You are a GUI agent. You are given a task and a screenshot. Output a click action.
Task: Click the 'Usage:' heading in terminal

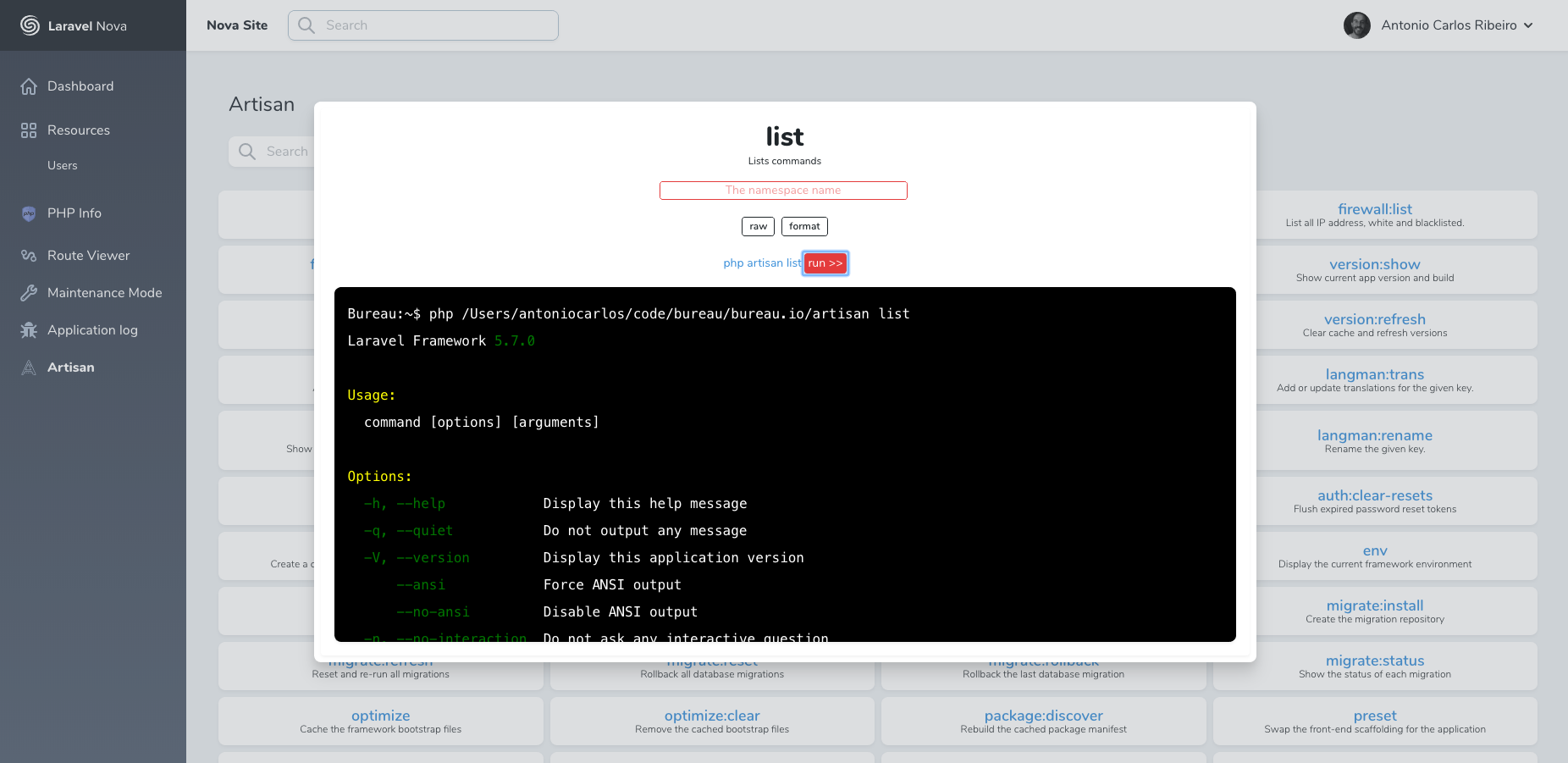372,395
